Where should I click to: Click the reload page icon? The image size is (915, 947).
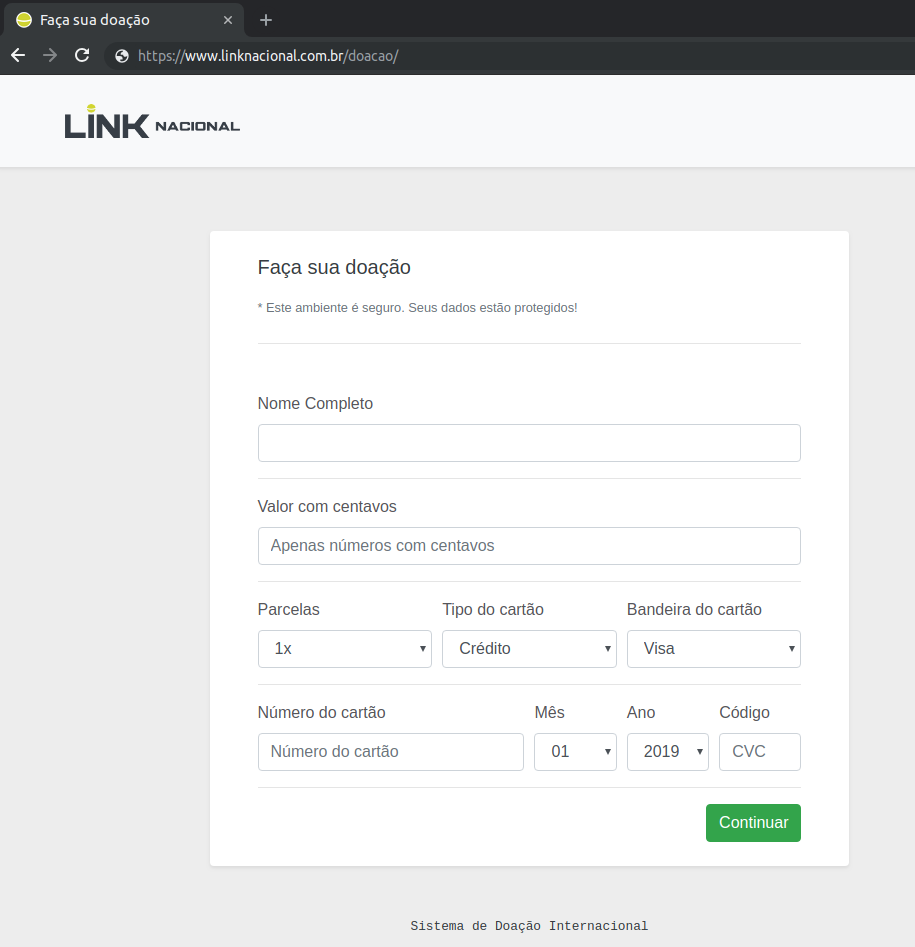point(82,55)
